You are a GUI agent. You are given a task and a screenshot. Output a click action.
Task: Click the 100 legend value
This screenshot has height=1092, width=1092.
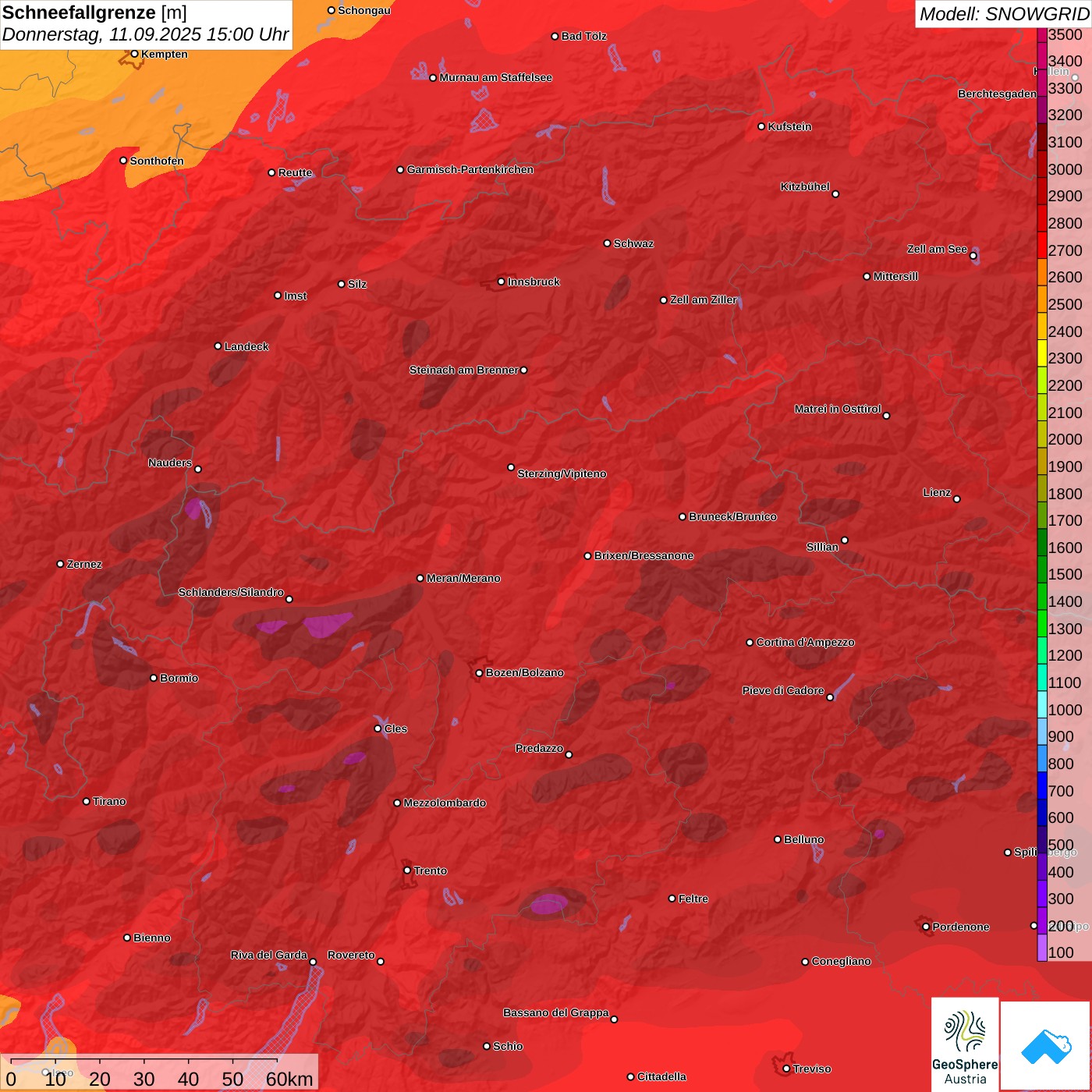pyautogui.click(x=1062, y=953)
